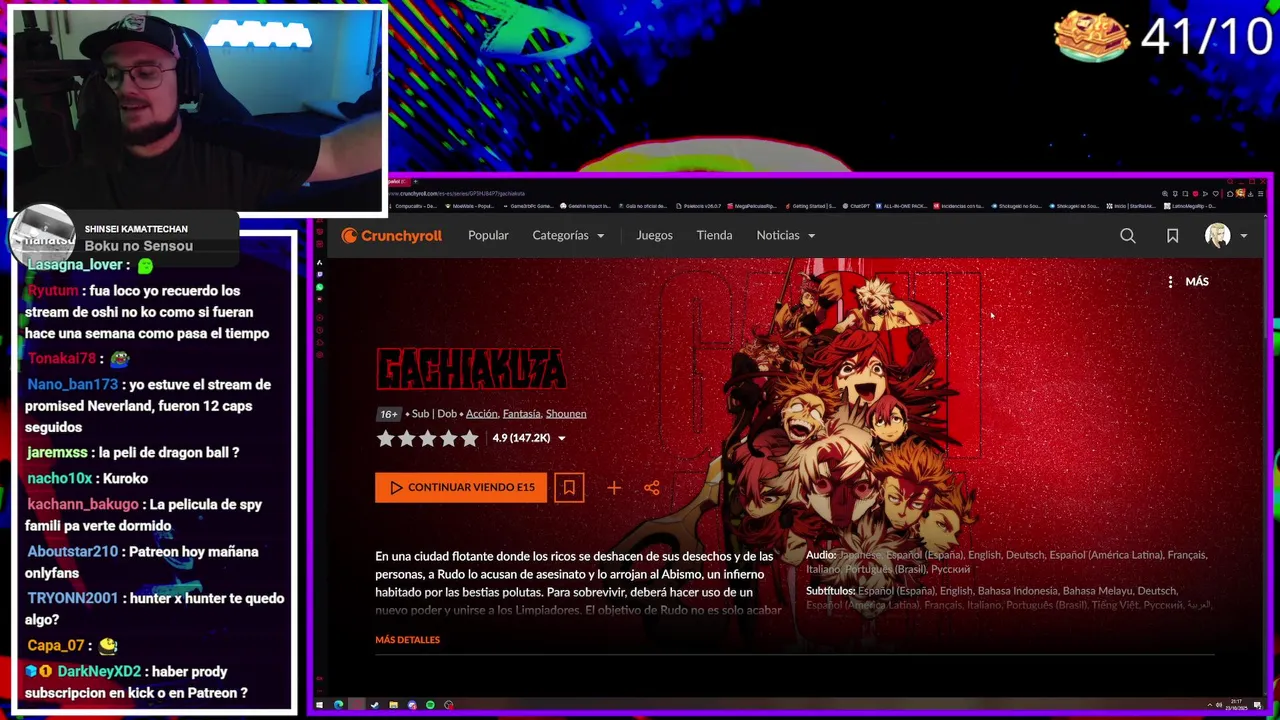Open the ALL-IN-ONE PACK bookmark
Image resolution: width=1280 pixels, height=720 pixels.
point(900,206)
